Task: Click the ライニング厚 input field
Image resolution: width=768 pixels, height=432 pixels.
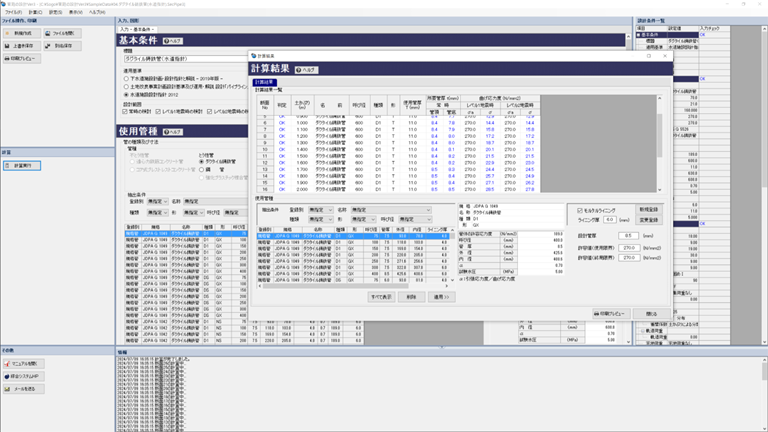Action: (x=609, y=220)
